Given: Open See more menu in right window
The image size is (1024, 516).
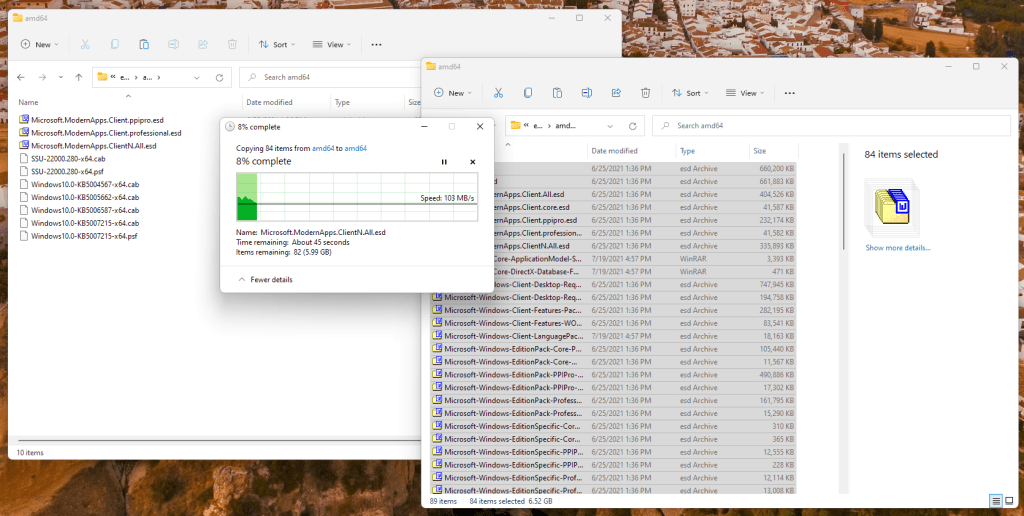Looking at the screenshot, I should 790,93.
